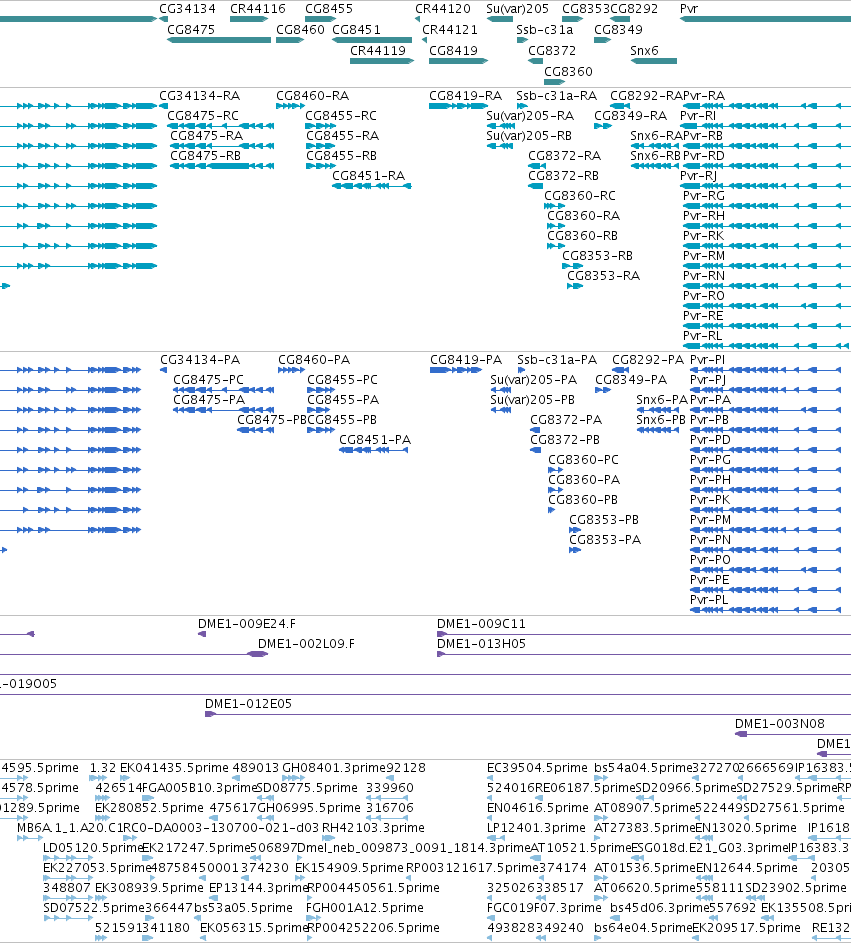Click the EK280852.5prime EST label
Screen dimensions: 851x943
tap(149, 808)
